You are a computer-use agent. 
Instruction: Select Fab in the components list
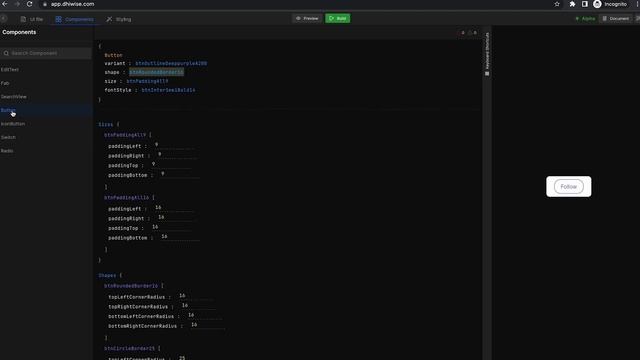click(x=5, y=83)
